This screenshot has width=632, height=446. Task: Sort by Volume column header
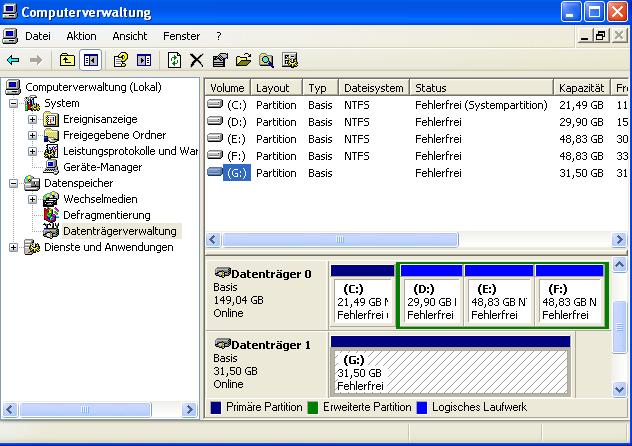coord(228,88)
